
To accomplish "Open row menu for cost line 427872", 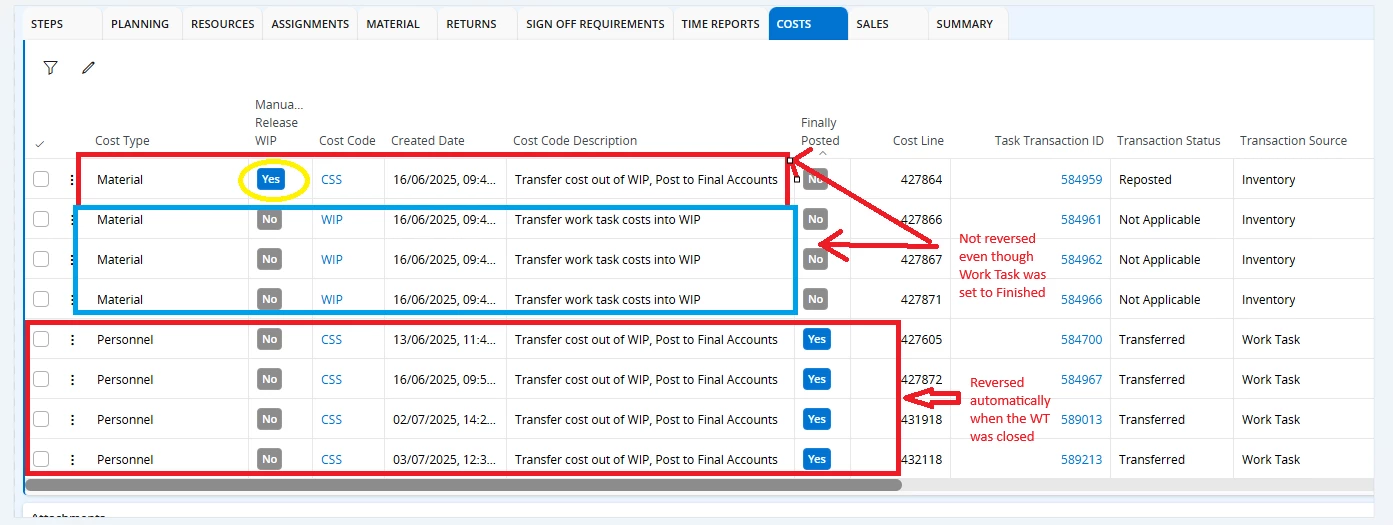I will (x=72, y=380).
